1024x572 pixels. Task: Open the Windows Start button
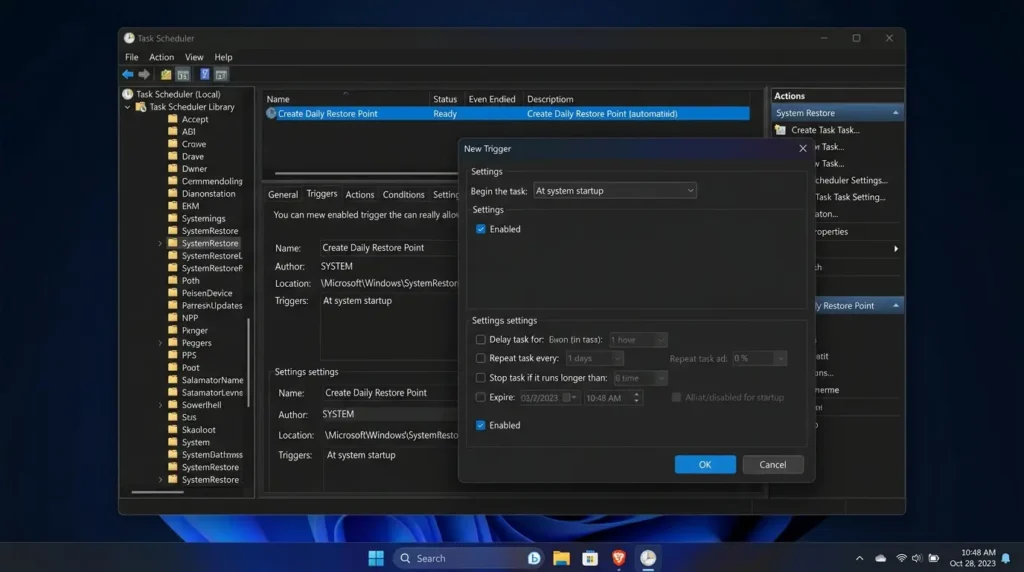coord(376,558)
